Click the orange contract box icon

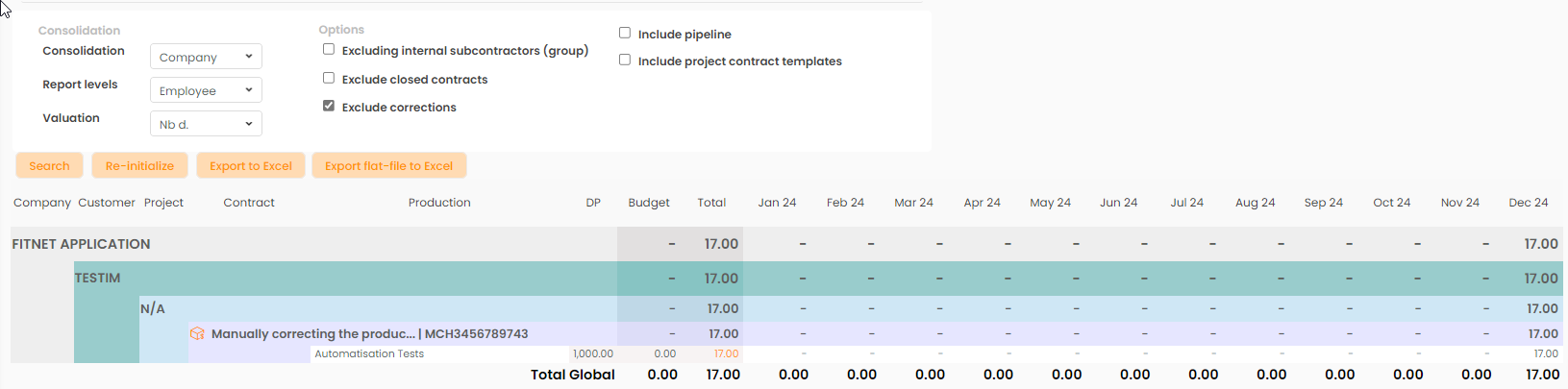[197, 333]
